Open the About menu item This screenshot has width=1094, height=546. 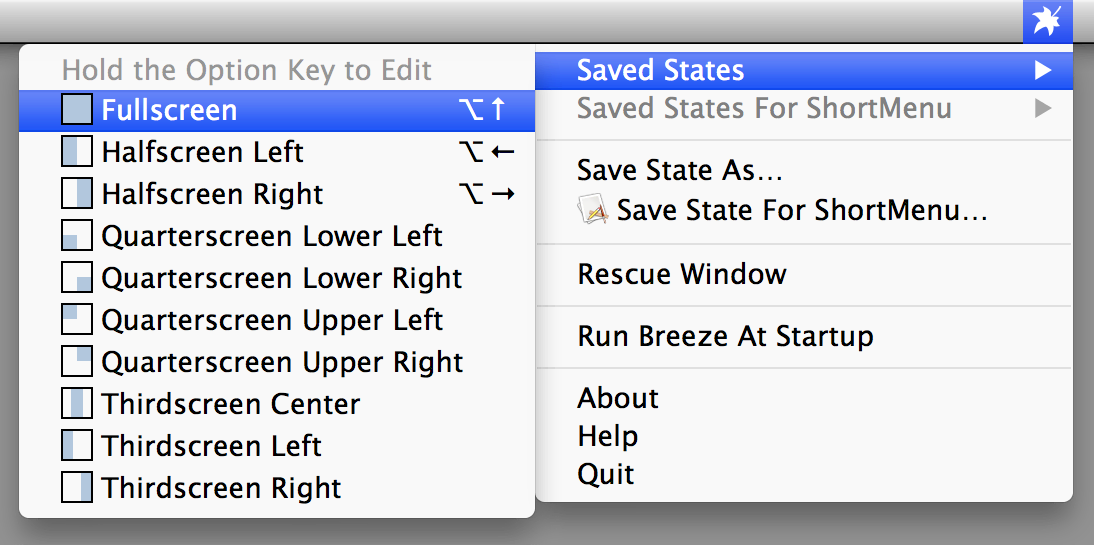[x=618, y=398]
